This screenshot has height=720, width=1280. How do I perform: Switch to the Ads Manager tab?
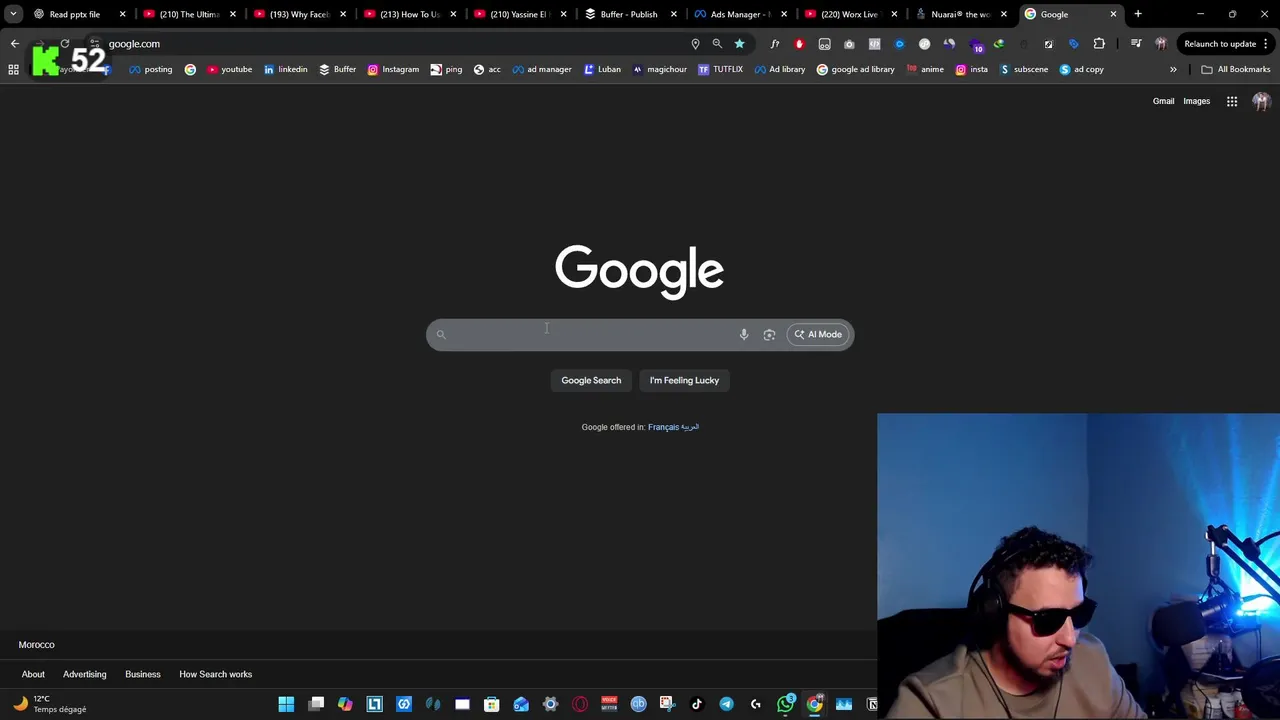pos(738,14)
